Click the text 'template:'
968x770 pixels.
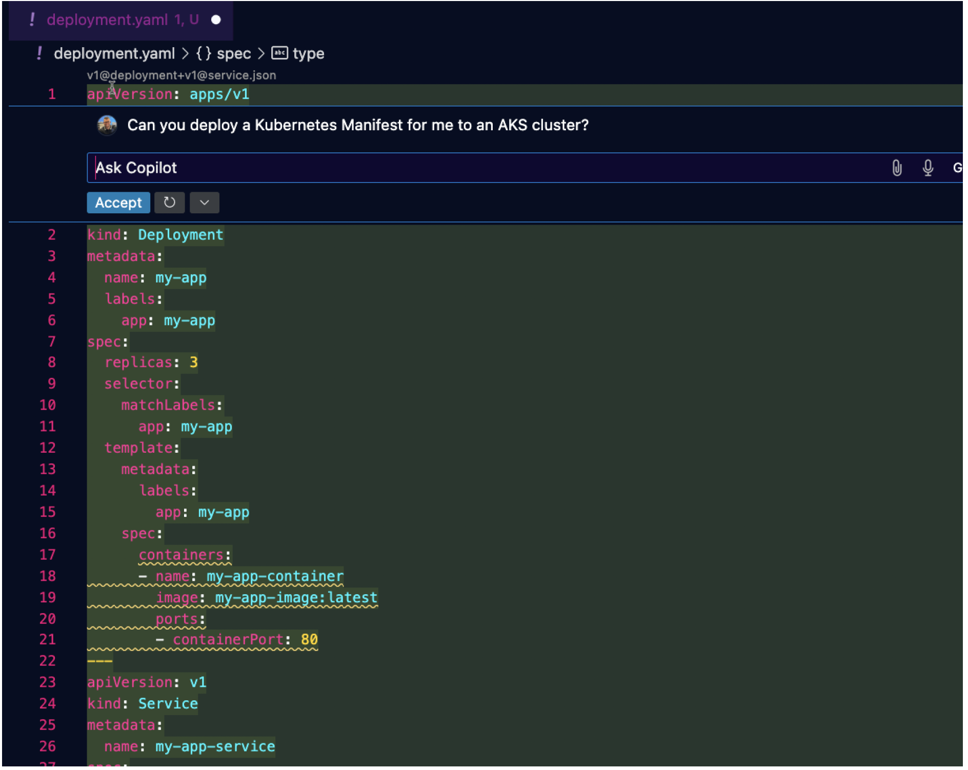point(142,448)
